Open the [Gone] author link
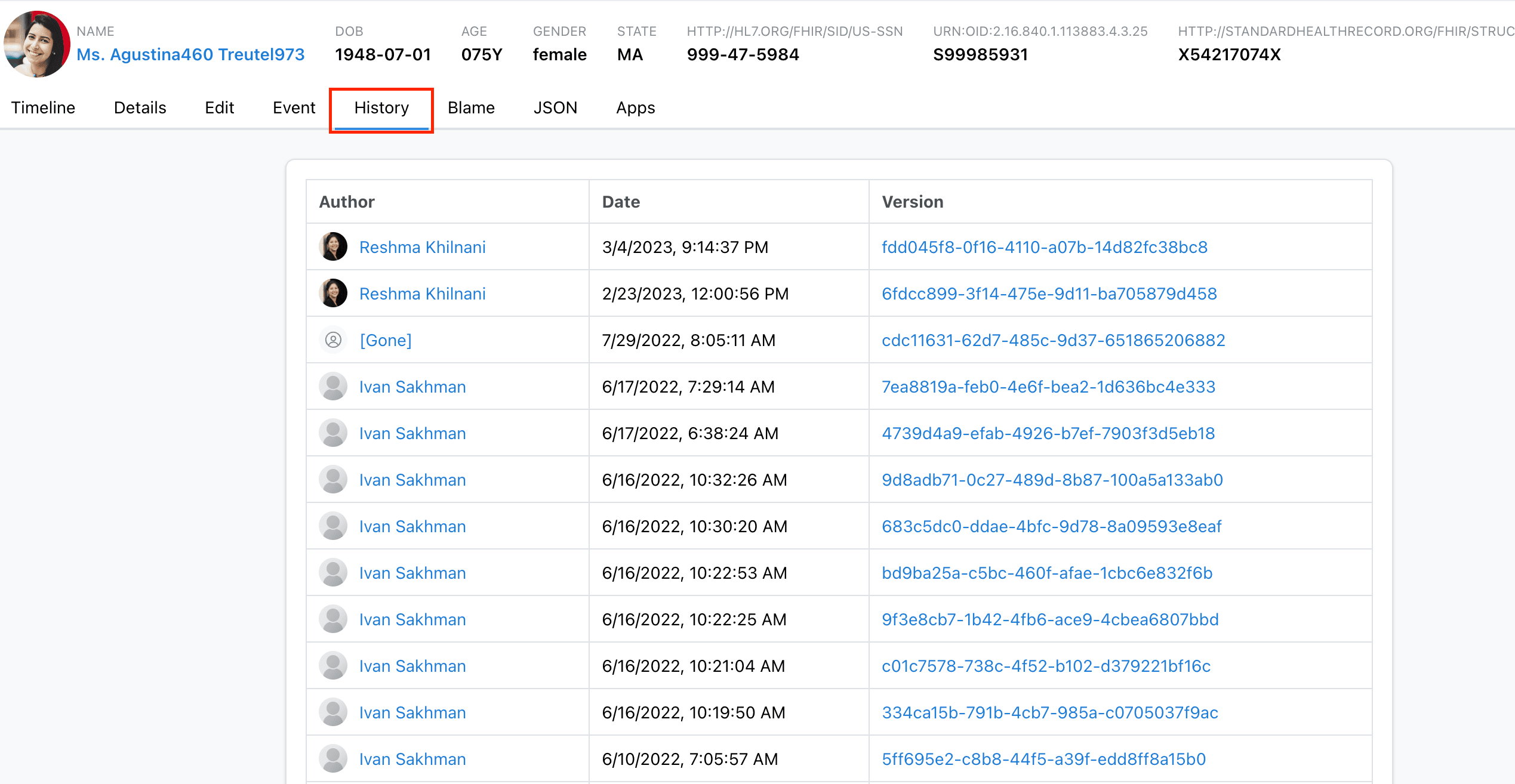 tap(386, 340)
